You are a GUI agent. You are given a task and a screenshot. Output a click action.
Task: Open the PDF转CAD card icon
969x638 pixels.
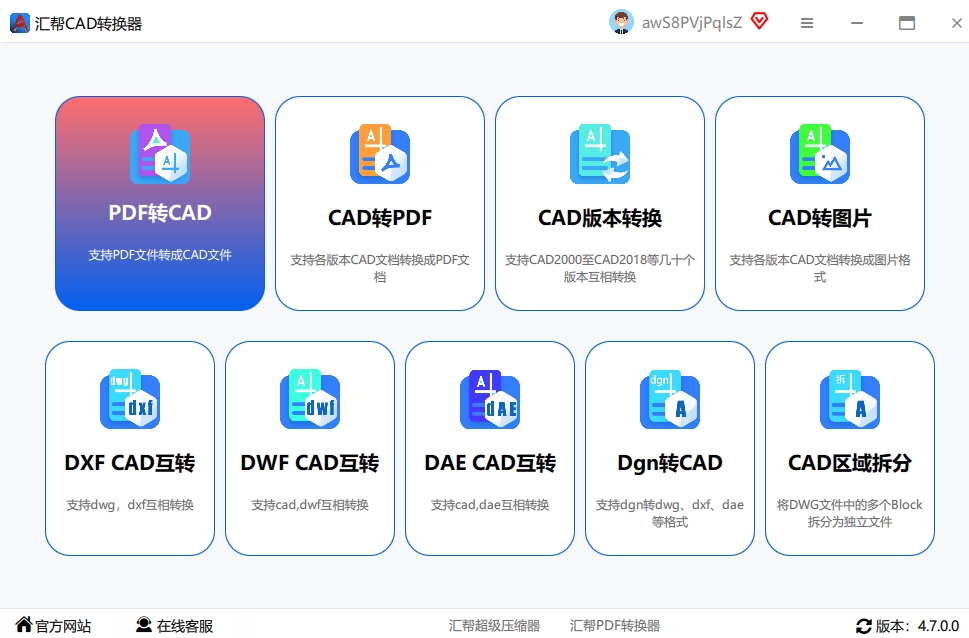[x=160, y=154]
